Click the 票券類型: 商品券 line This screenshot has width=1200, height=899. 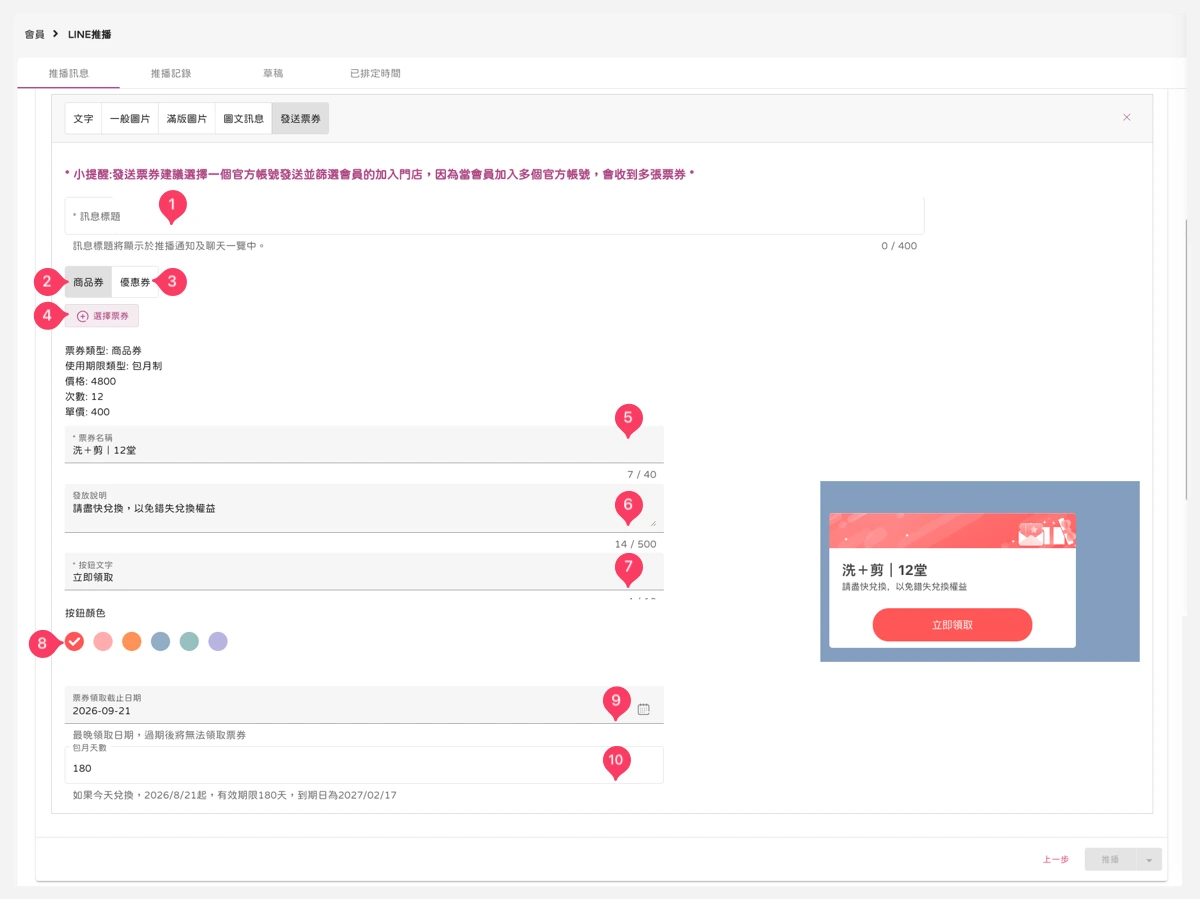coord(103,351)
